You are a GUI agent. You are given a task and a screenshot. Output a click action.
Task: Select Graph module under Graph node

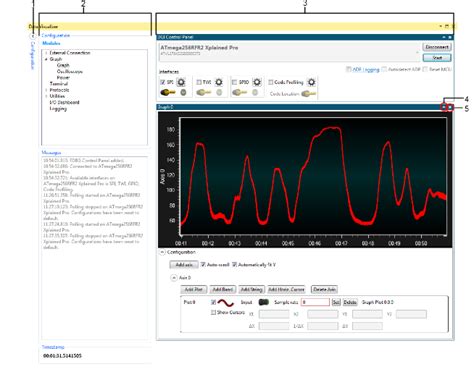click(63, 65)
